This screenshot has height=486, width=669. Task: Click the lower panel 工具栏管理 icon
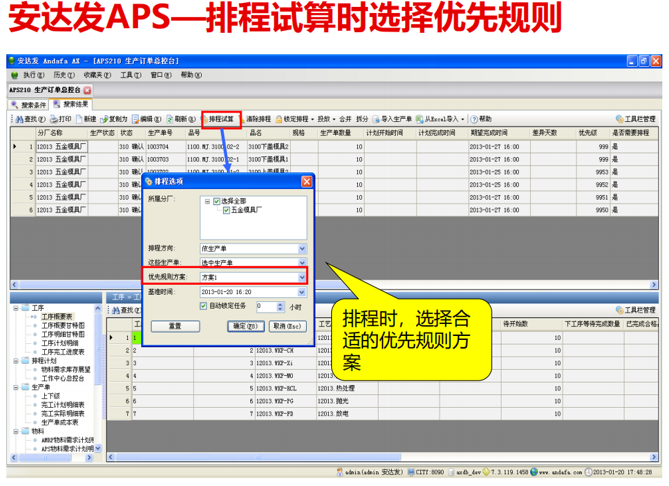[620, 310]
